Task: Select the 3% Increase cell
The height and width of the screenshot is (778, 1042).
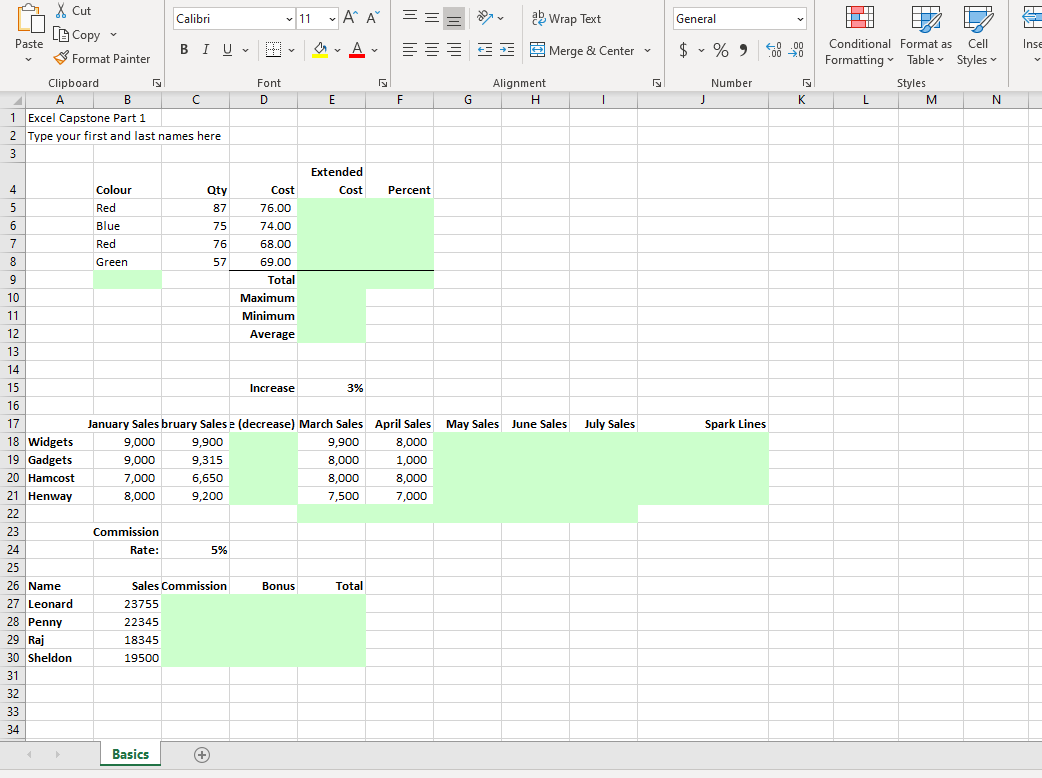Action: coord(332,388)
